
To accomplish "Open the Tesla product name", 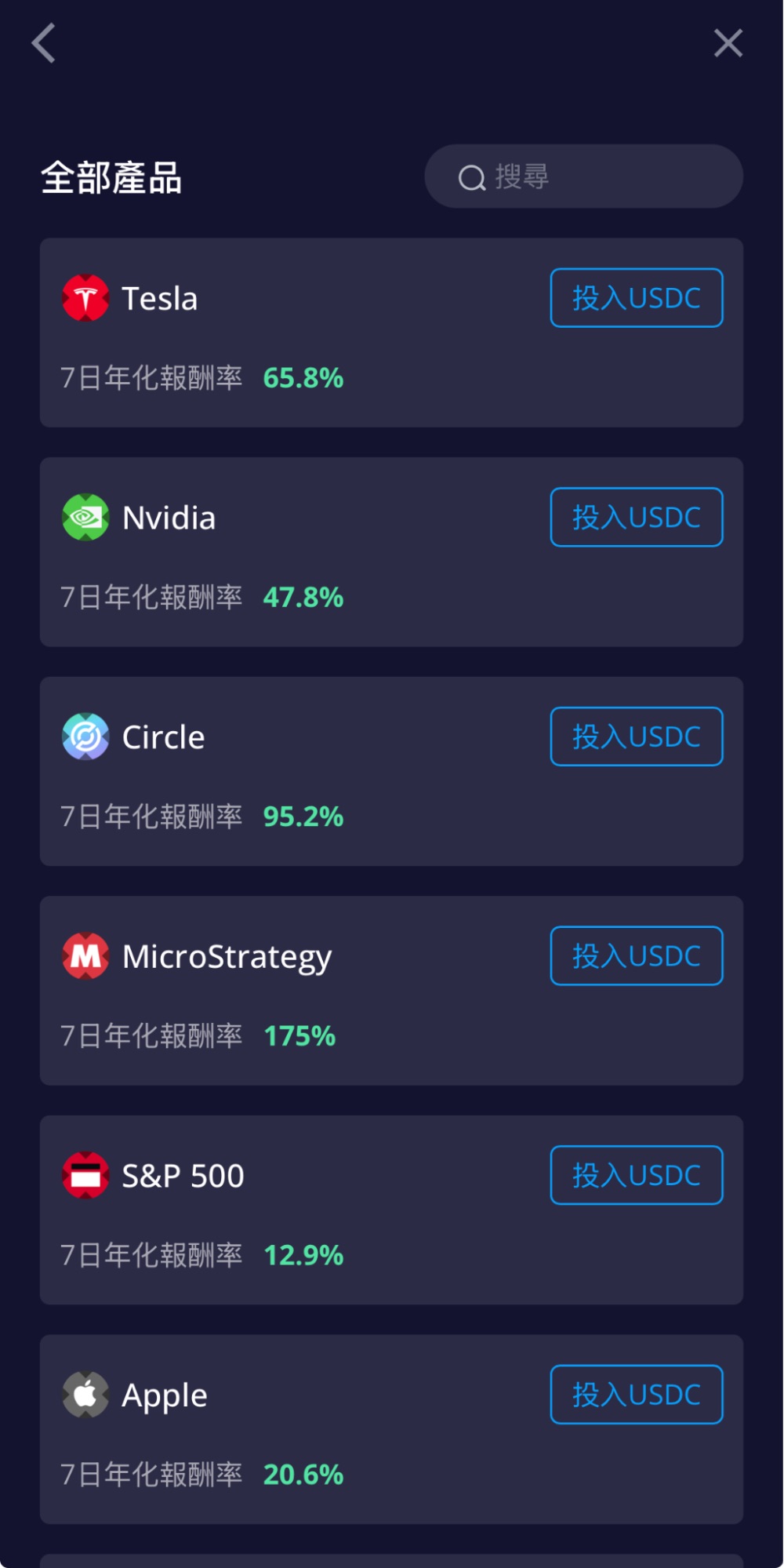I will coord(160,299).
